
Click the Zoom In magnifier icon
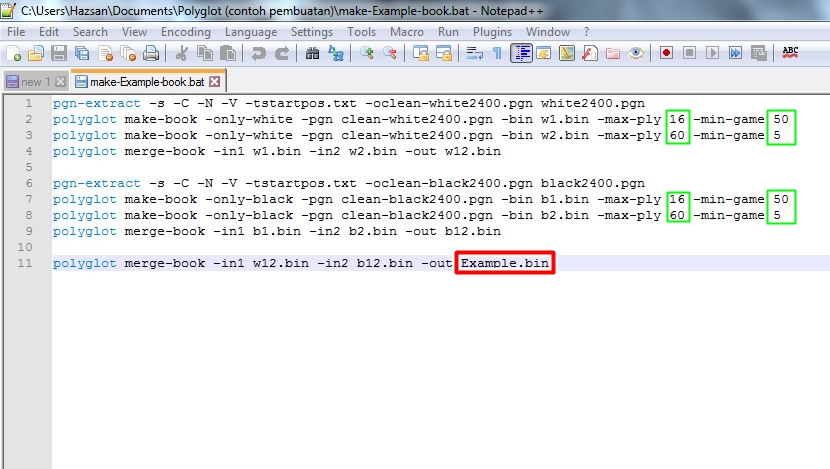coord(366,53)
